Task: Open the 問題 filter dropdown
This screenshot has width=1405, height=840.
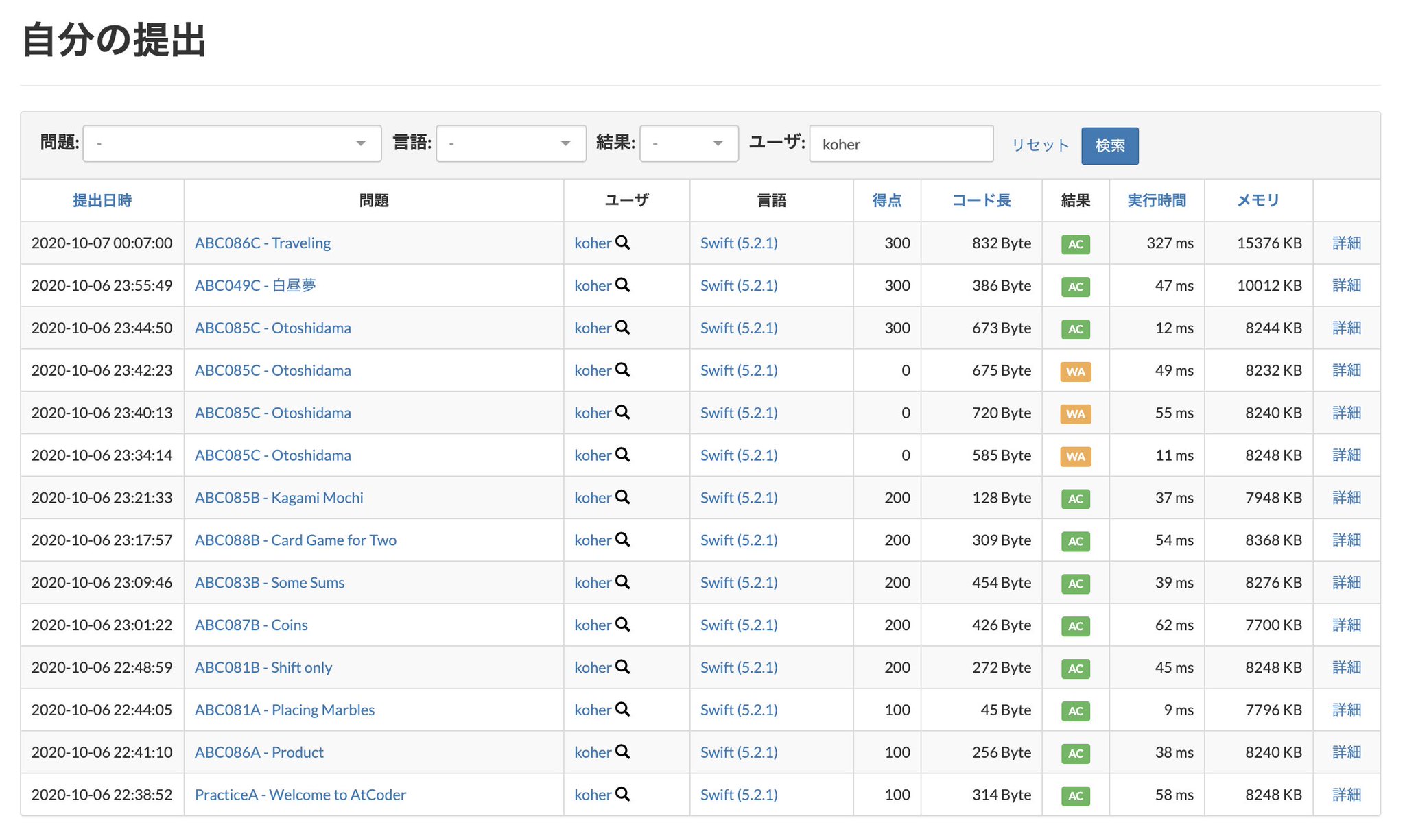Action: [x=232, y=144]
